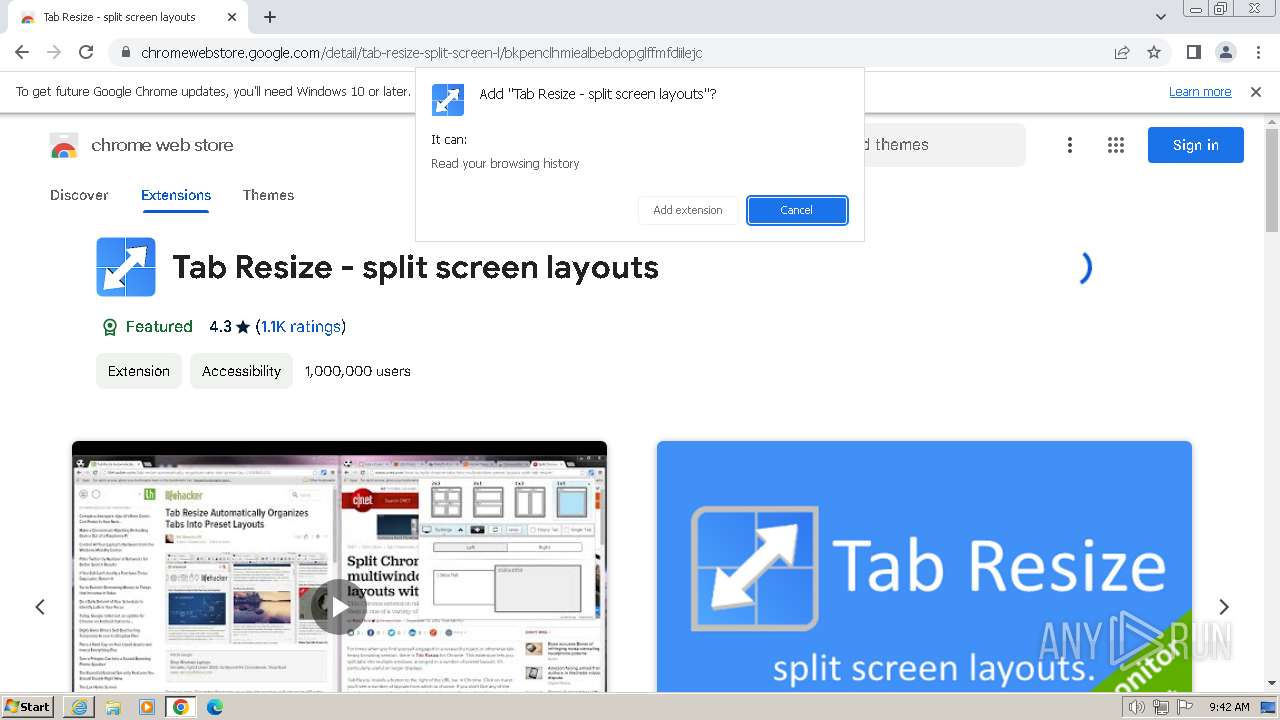Open the Discover tab

pyautogui.click(x=79, y=195)
